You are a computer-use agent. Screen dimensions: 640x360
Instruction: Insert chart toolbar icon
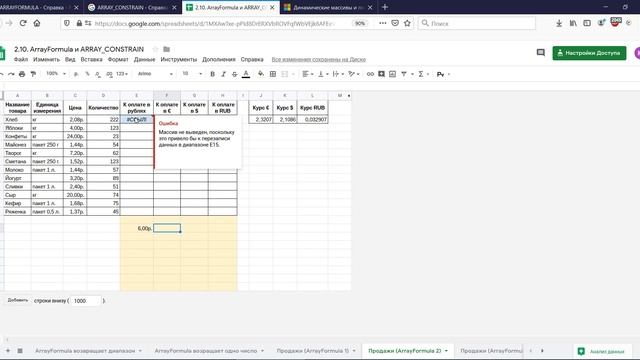point(392,74)
